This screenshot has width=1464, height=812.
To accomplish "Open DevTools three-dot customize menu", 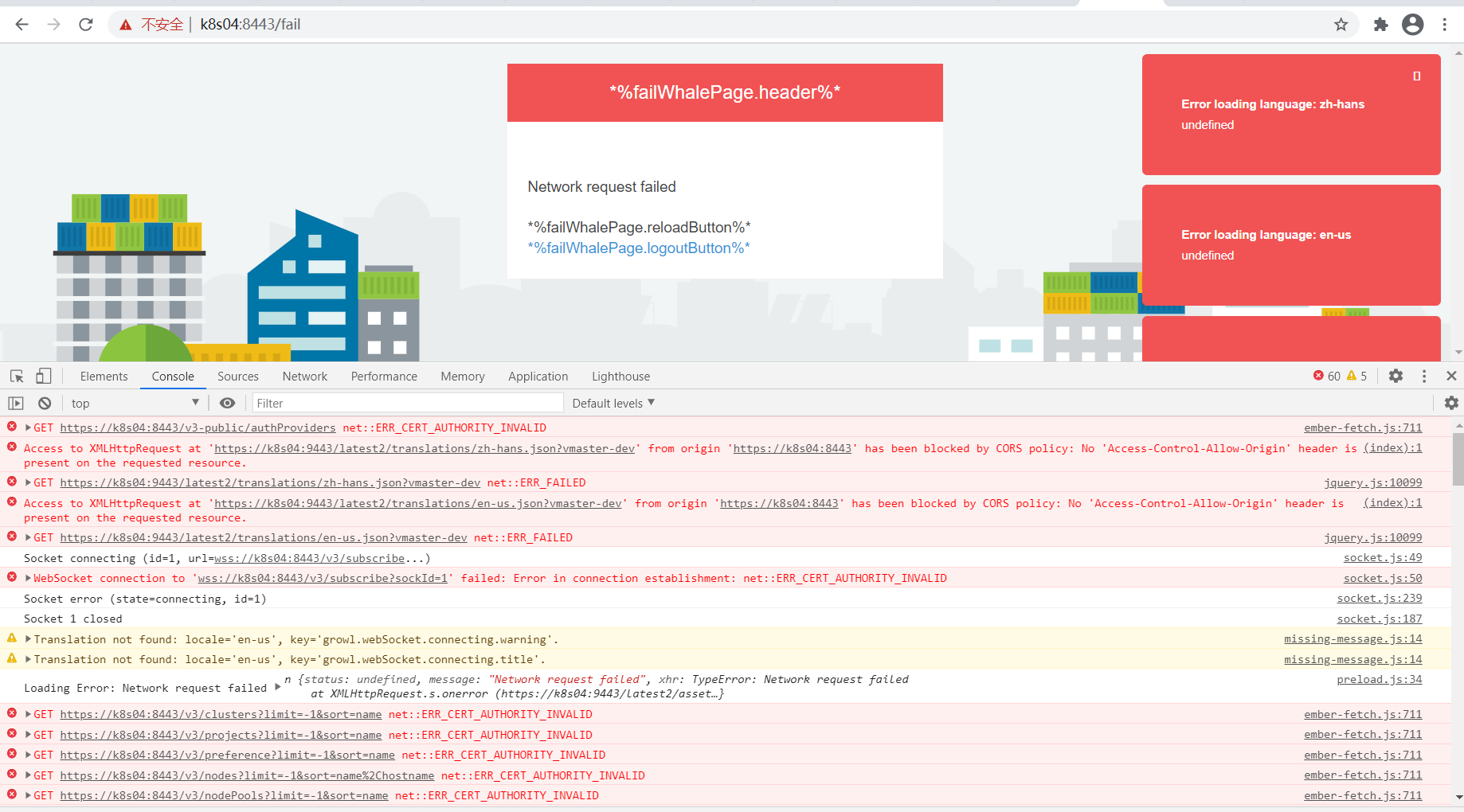I will click(x=1424, y=376).
